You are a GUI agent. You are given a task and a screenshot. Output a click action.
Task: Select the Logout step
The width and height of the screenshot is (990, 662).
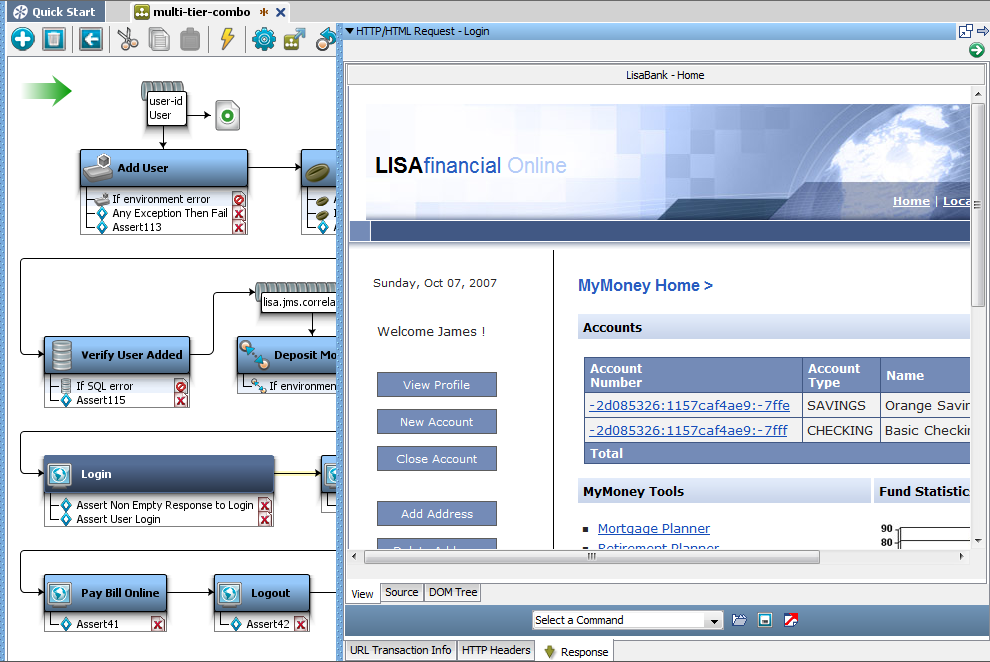[262, 593]
